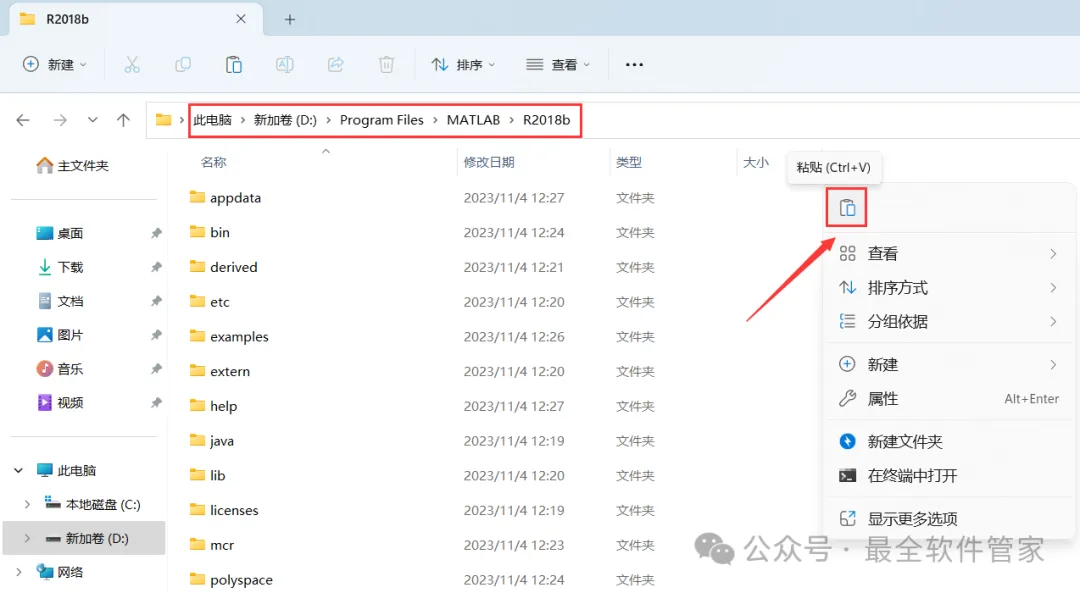The image size is (1080, 593).
Task: Select the examples folder
Action: (239, 337)
